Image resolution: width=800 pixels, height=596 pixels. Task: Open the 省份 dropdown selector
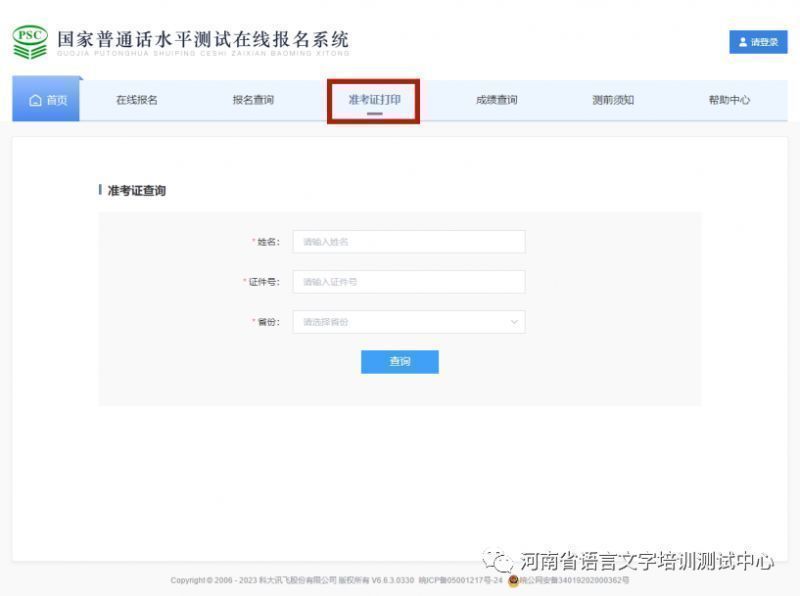coord(408,322)
